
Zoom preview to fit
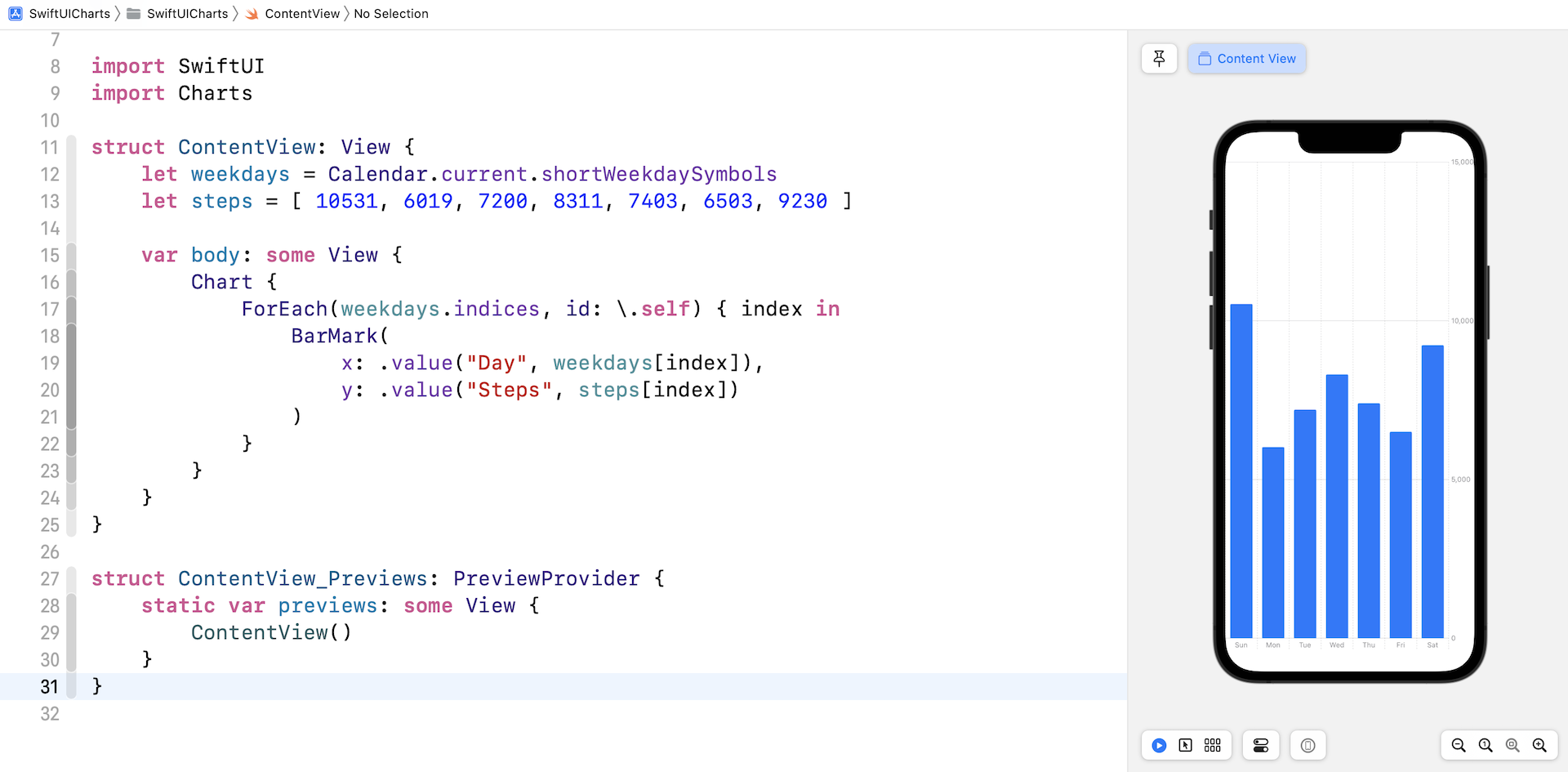click(1512, 745)
